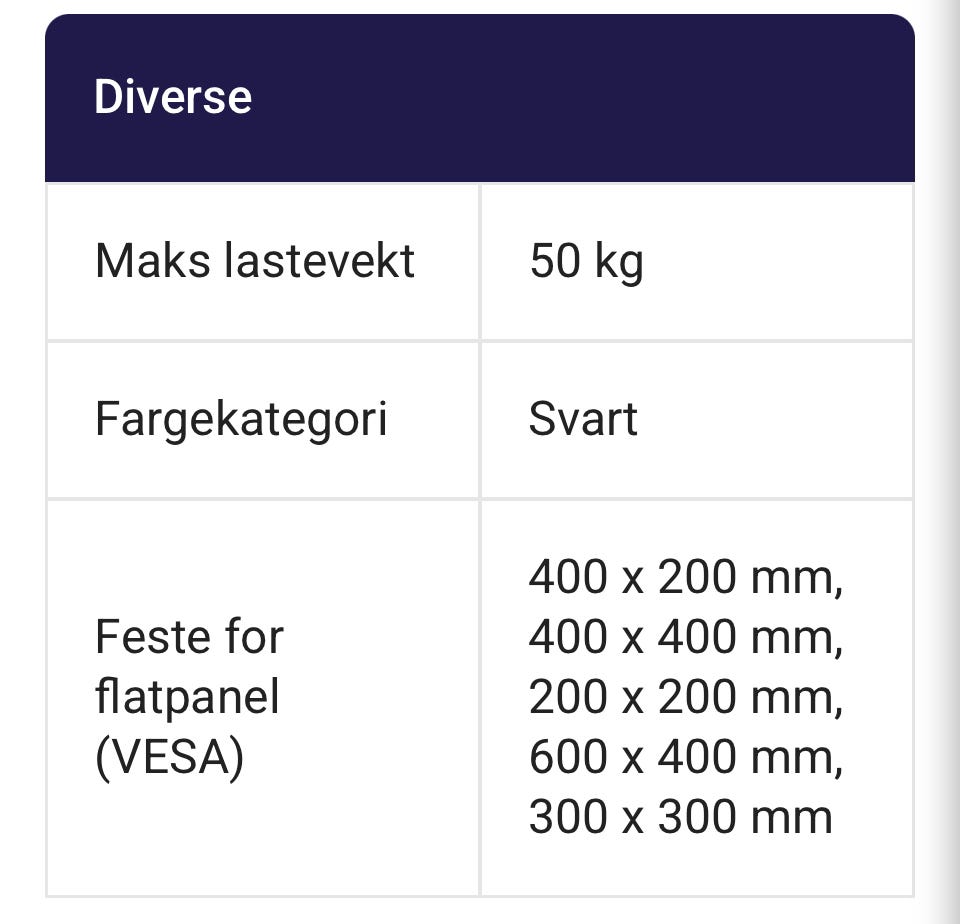Click empty area of dark header bar
Image resolution: width=960 pixels, height=924 pixels.
[x=582, y=98]
